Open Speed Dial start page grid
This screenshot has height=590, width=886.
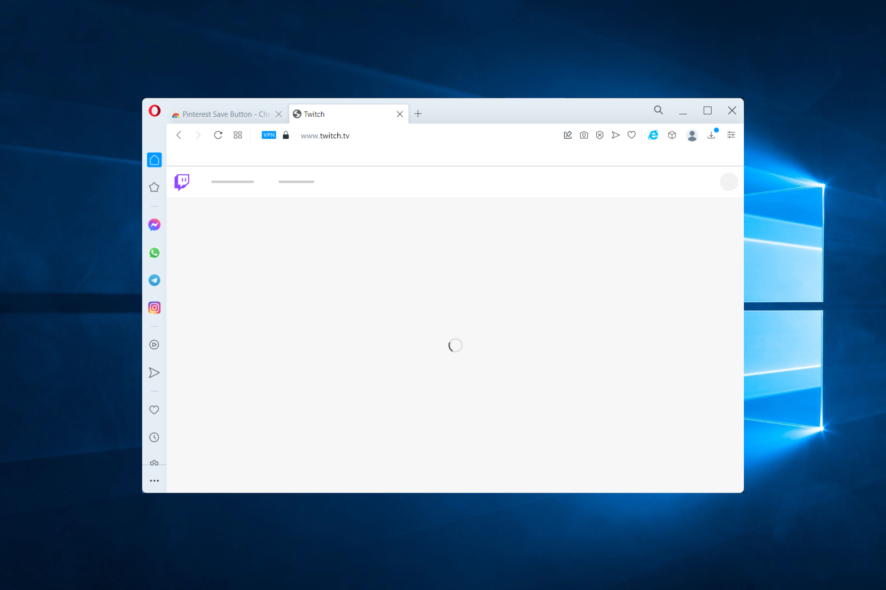(238, 135)
